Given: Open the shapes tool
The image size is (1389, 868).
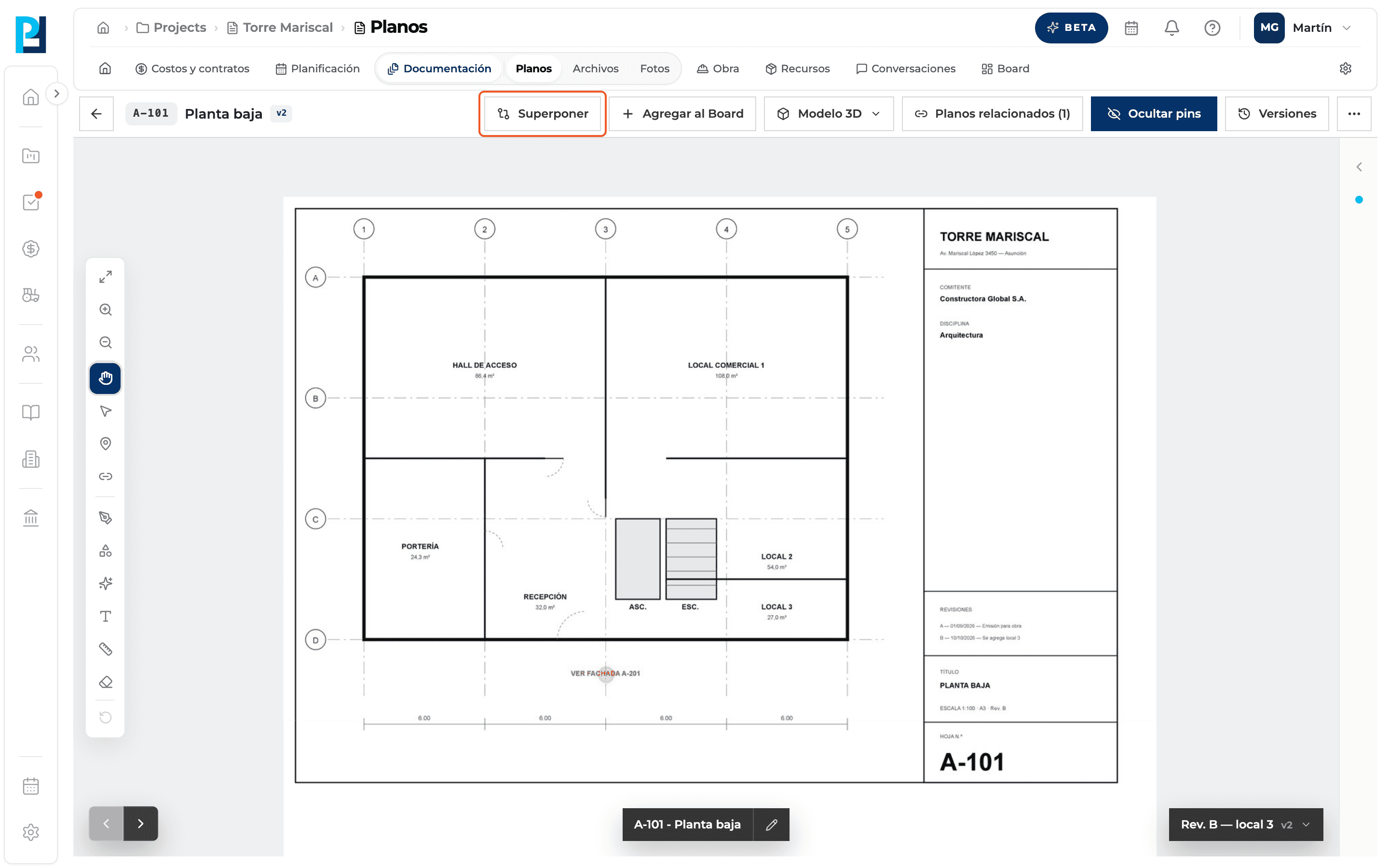Looking at the screenshot, I should pyautogui.click(x=106, y=551).
